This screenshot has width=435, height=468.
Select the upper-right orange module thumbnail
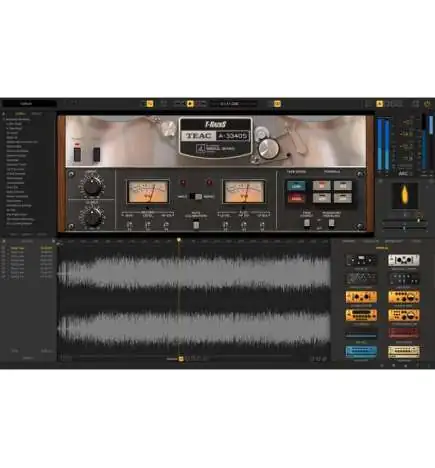point(404,297)
